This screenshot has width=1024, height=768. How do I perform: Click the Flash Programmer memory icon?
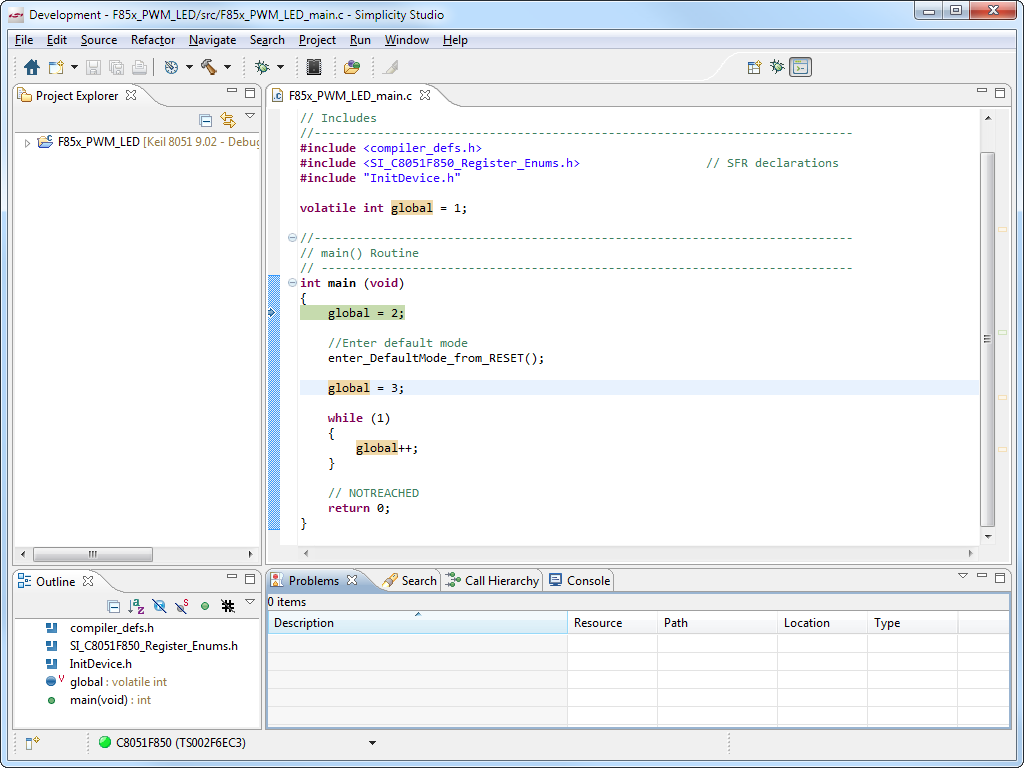click(314, 67)
